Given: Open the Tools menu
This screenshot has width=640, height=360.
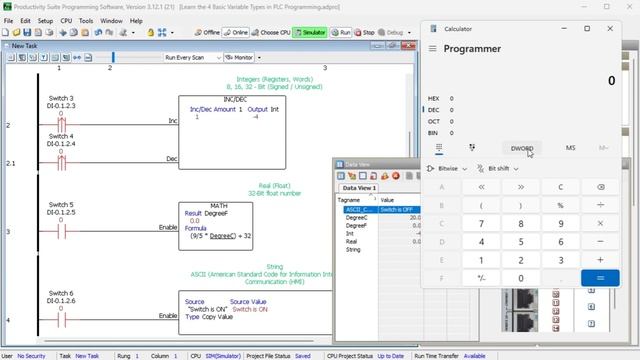Looking at the screenshot, I should [x=86, y=21].
